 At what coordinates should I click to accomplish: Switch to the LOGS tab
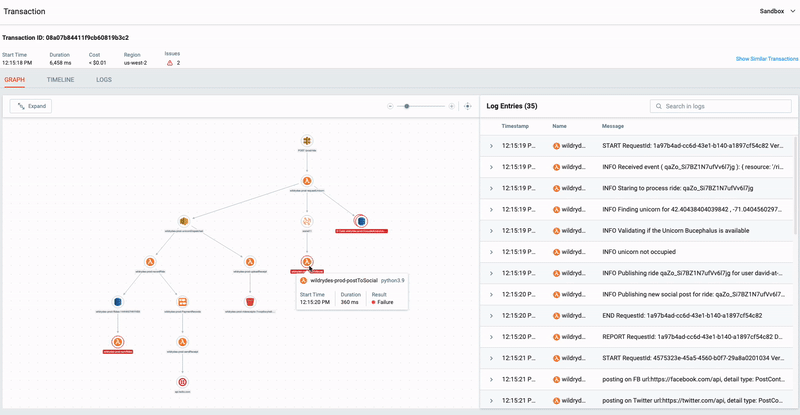pos(104,80)
